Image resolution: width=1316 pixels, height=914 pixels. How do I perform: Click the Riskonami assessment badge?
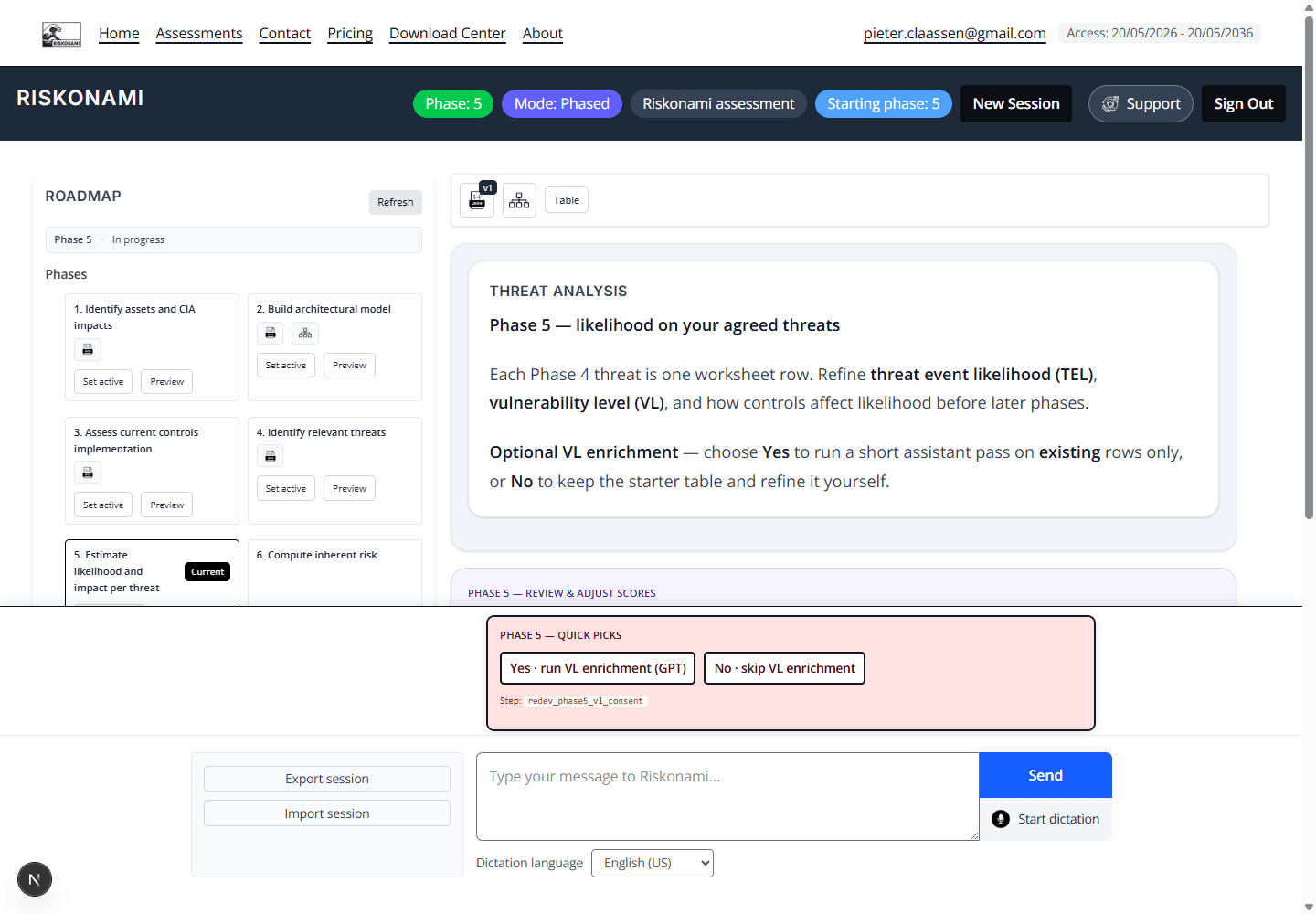[x=718, y=104]
